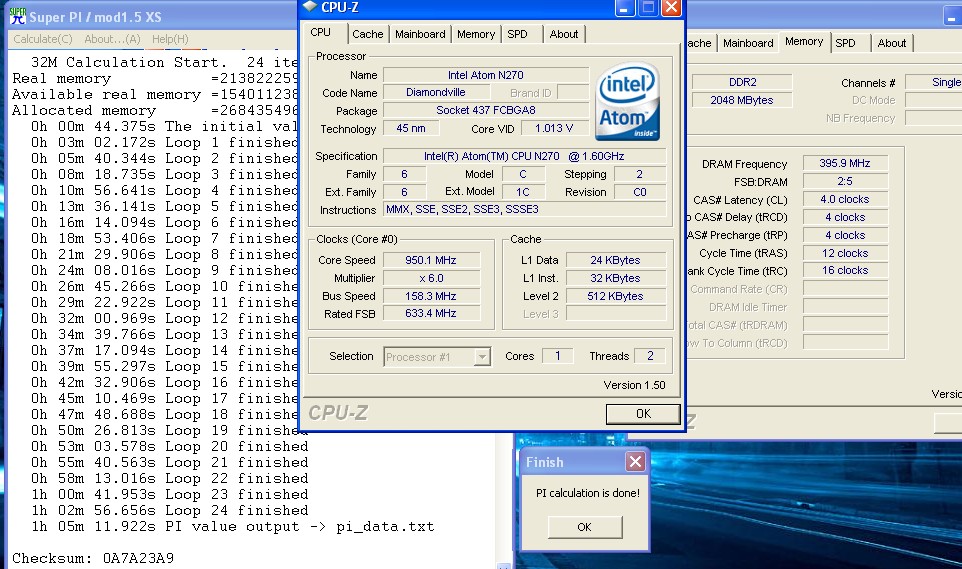
Task: Click the PI calculation is done! message
Action: pyautogui.click(x=588, y=493)
